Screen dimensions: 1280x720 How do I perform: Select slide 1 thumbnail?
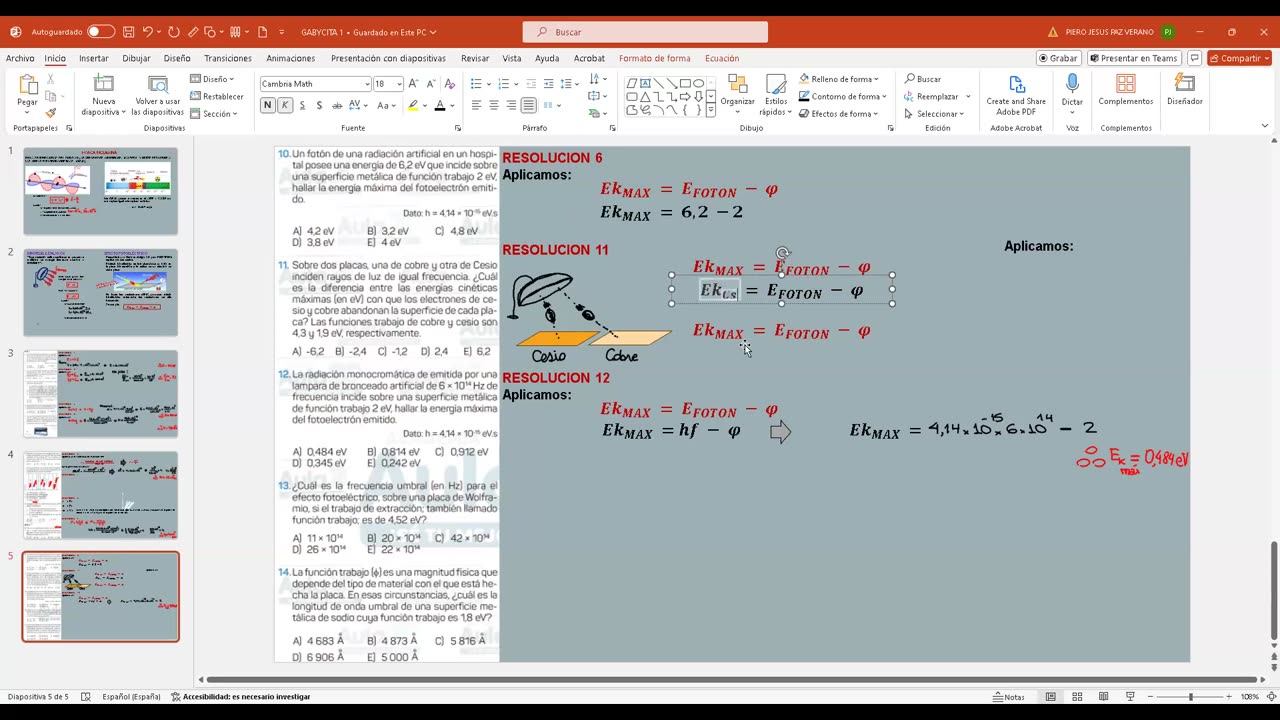click(x=101, y=191)
